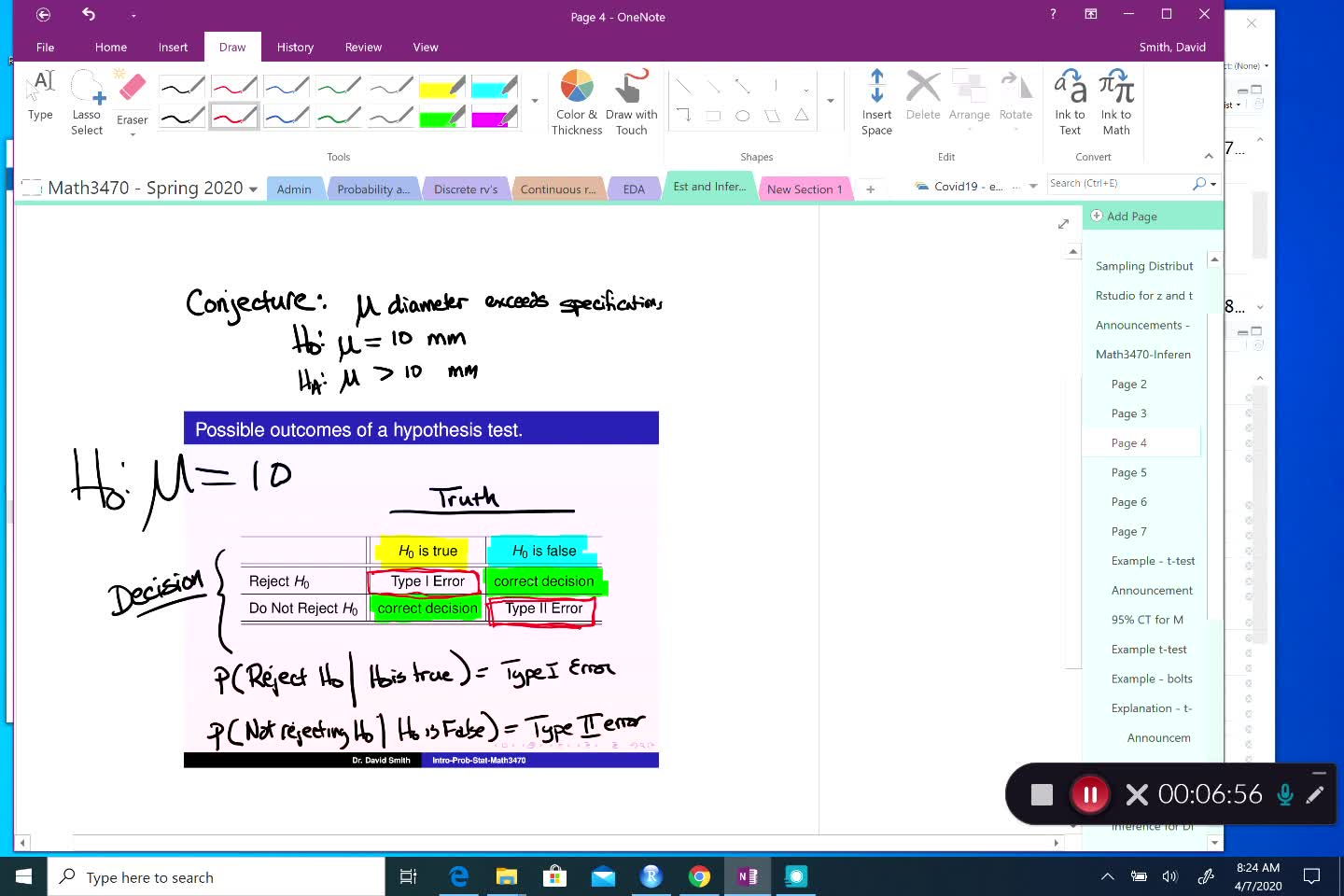Cancel the recording with X button
The height and width of the screenshot is (896, 1344).
1137,794
